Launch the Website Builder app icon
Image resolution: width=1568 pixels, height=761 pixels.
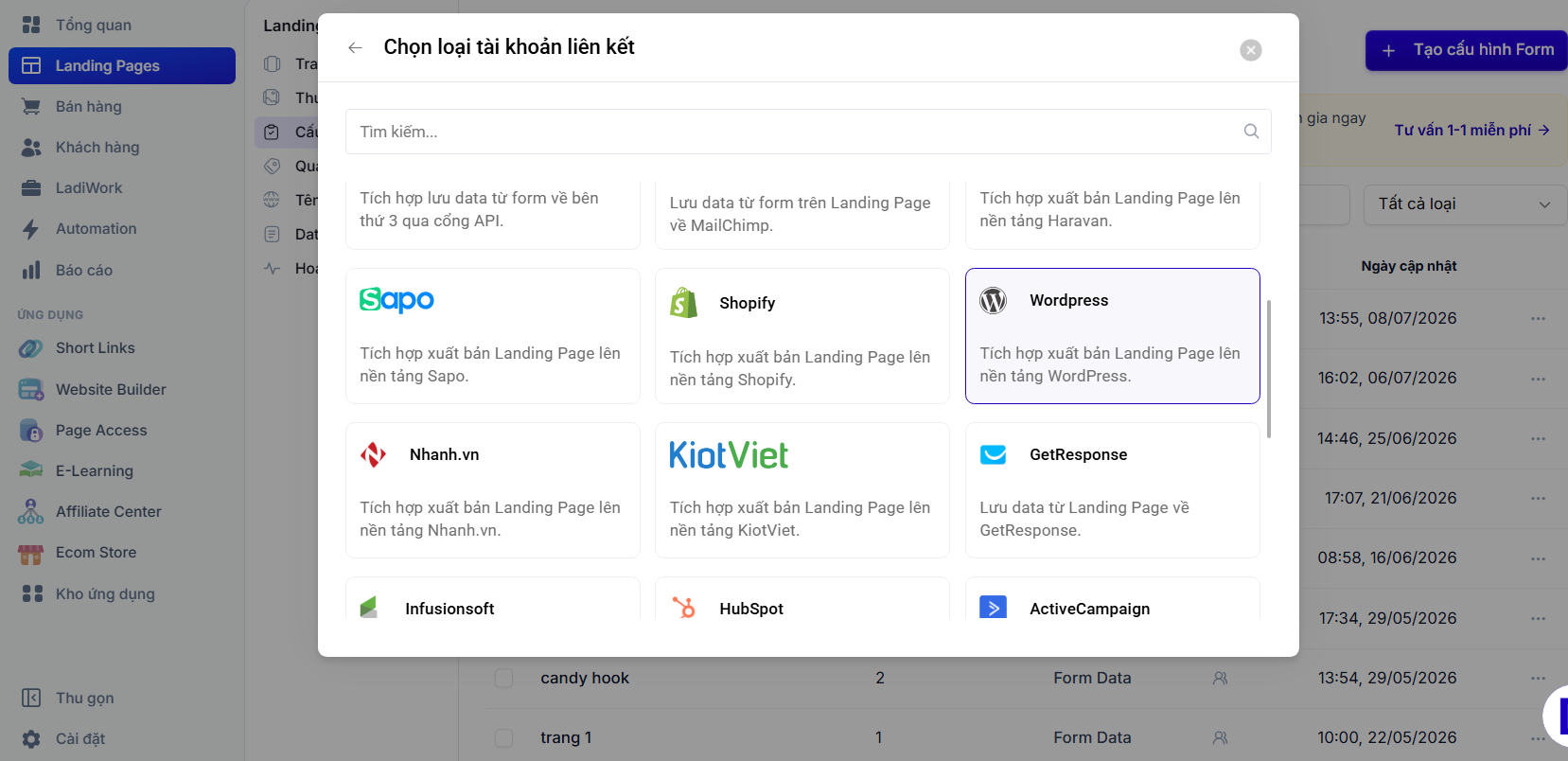click(x=31, y=389)
